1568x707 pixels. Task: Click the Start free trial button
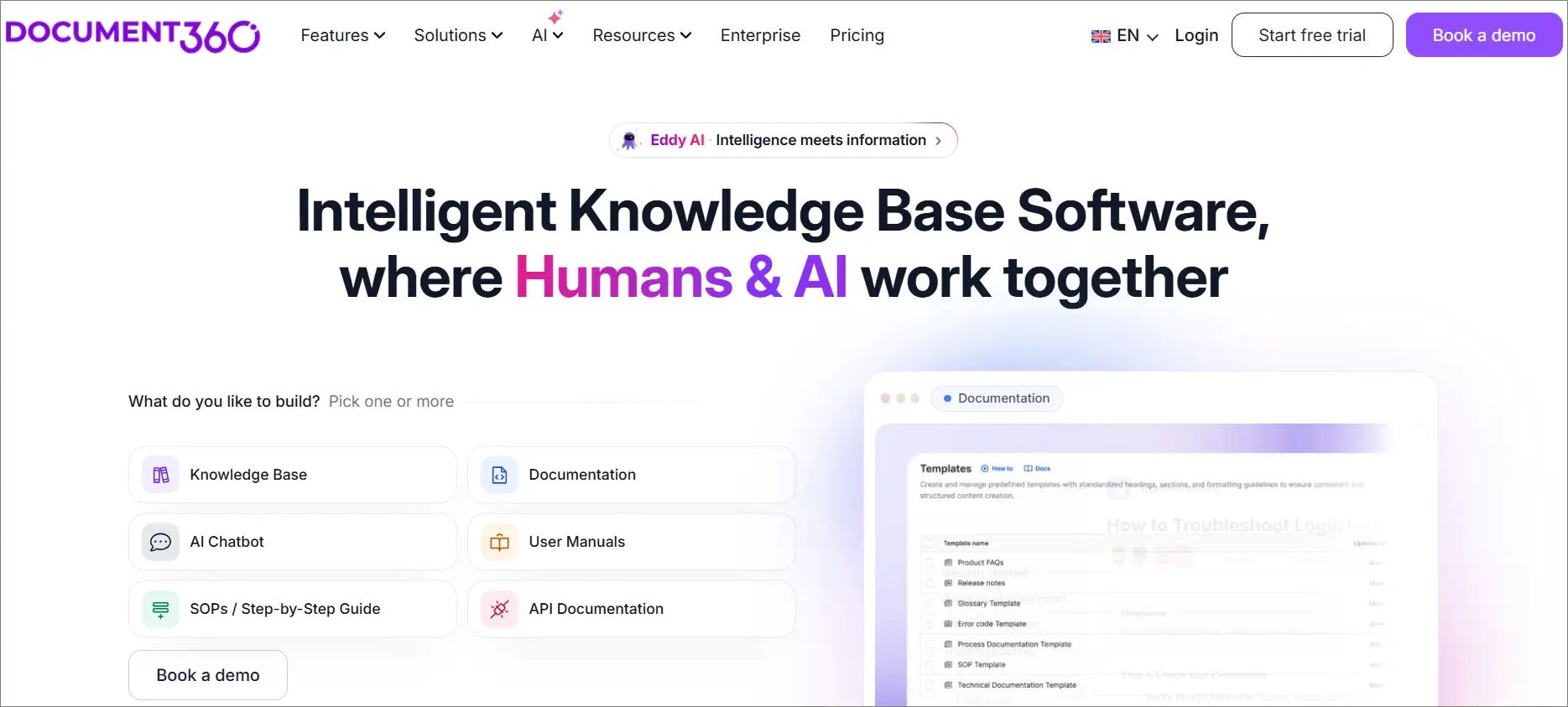coord(1312,35)
